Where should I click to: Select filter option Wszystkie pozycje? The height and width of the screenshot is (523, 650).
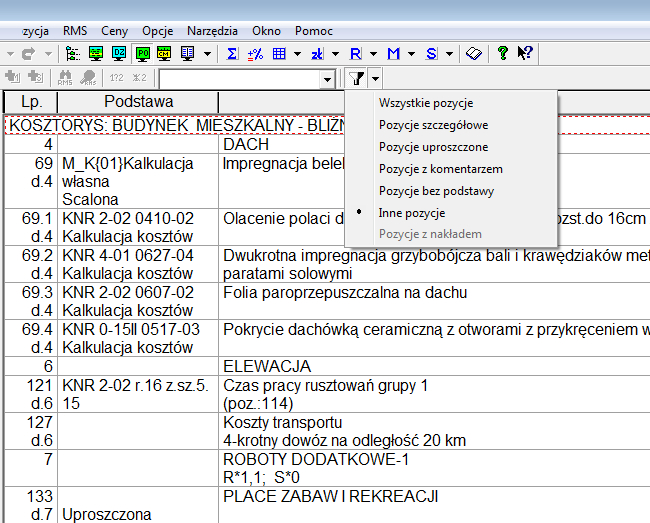coord(426,103)
